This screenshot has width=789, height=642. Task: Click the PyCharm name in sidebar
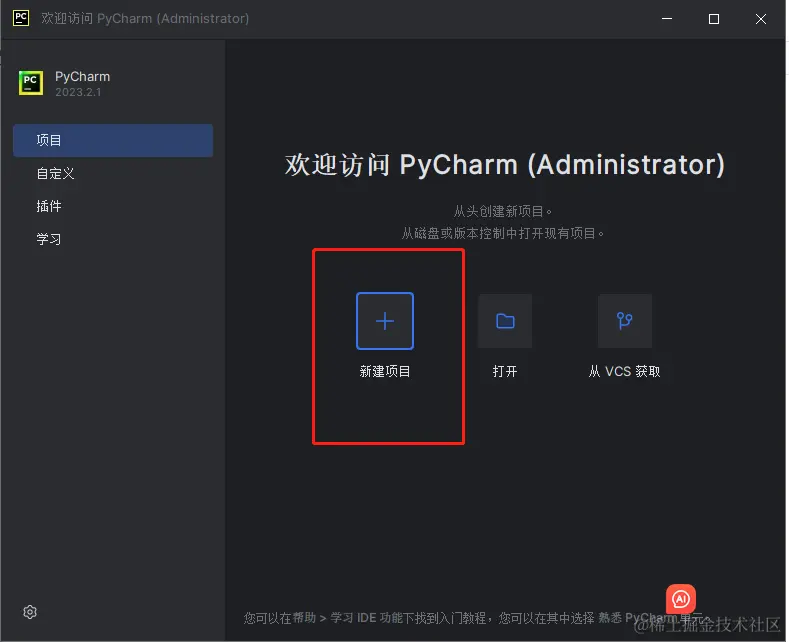[83, 76]
